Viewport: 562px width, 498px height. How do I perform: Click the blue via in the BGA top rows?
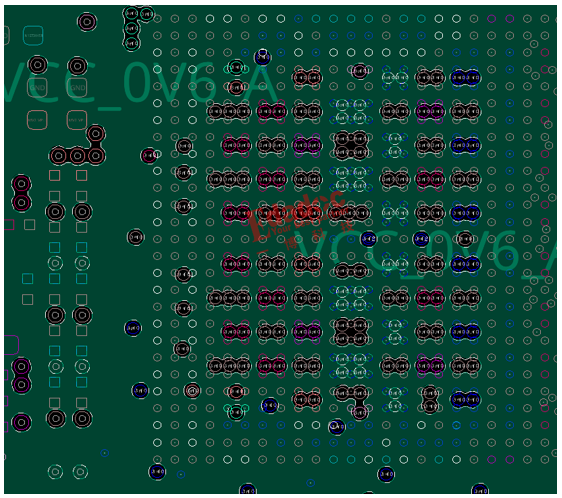(262, 57)
